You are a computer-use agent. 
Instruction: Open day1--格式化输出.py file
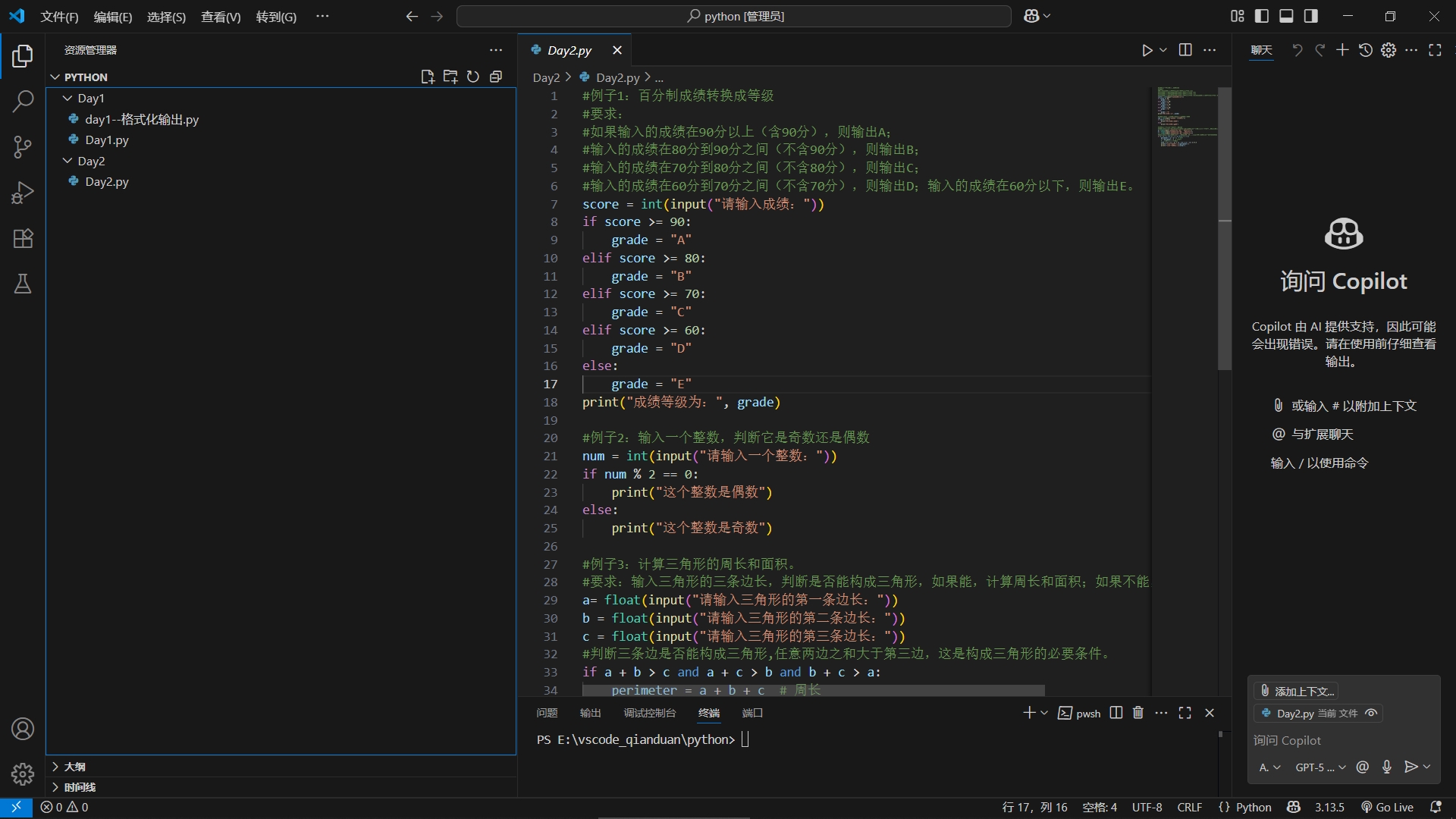pos(142,119)
